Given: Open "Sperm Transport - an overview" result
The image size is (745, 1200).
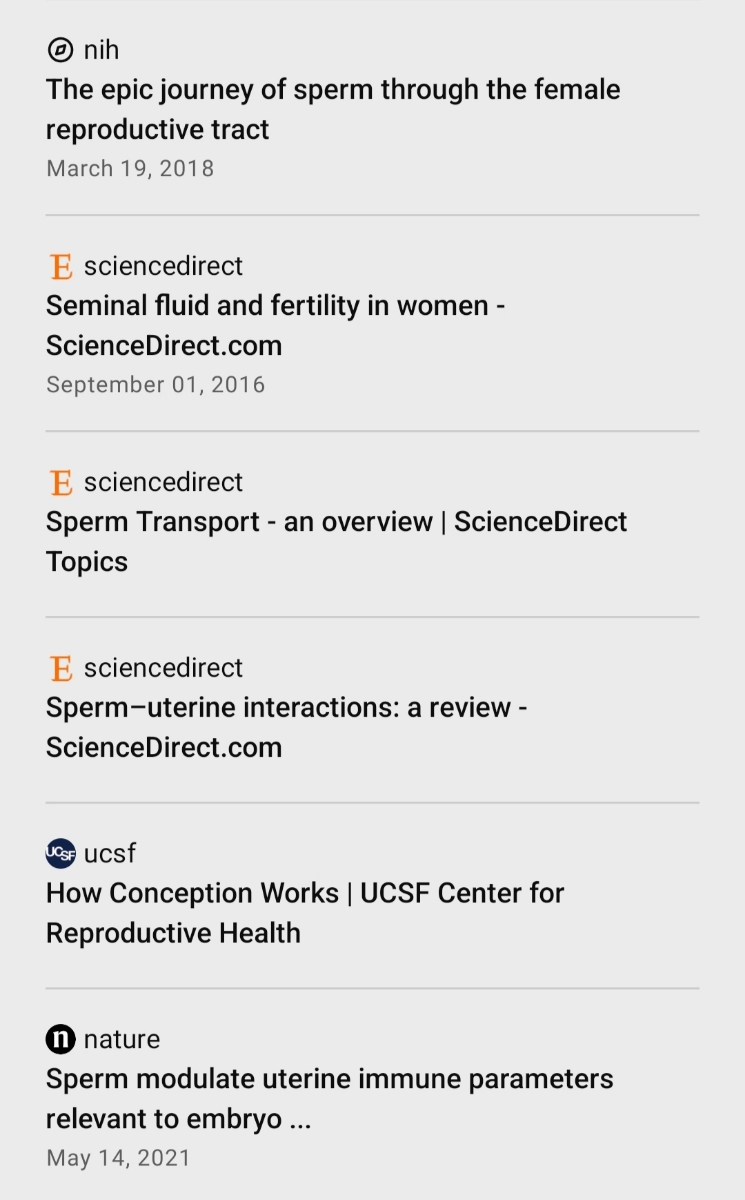Looking at the screenshot, I should point(336,541).
